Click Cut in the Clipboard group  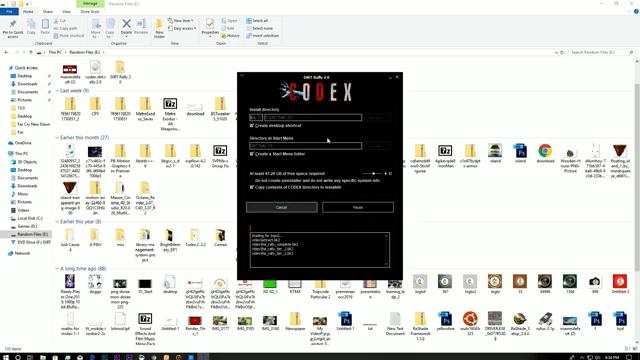coord(60,21)
